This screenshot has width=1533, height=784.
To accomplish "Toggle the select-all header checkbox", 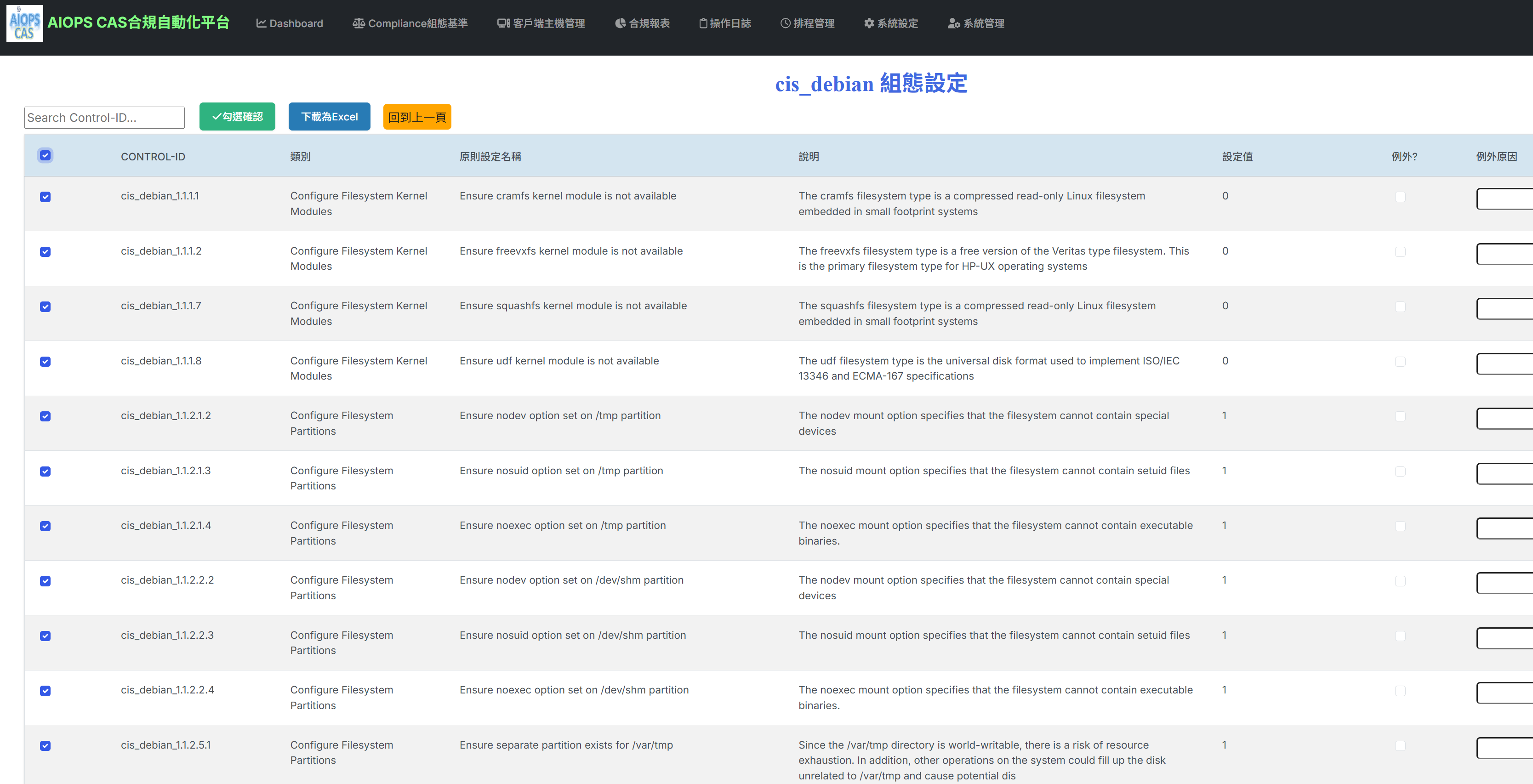I will (x=45, y=155).
